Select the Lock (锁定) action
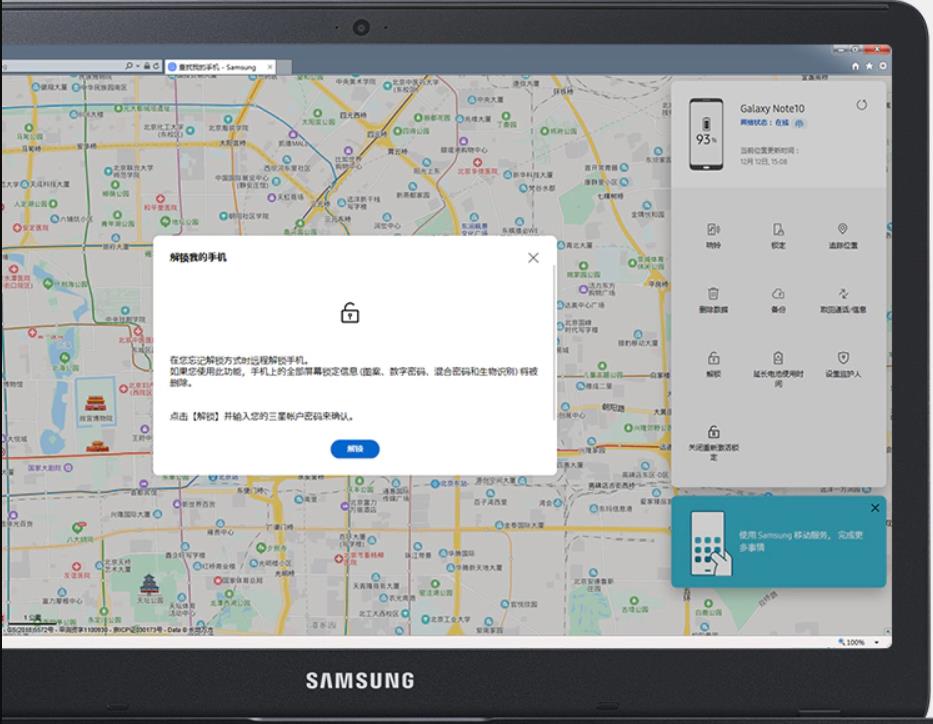 (x=778, y=236)
